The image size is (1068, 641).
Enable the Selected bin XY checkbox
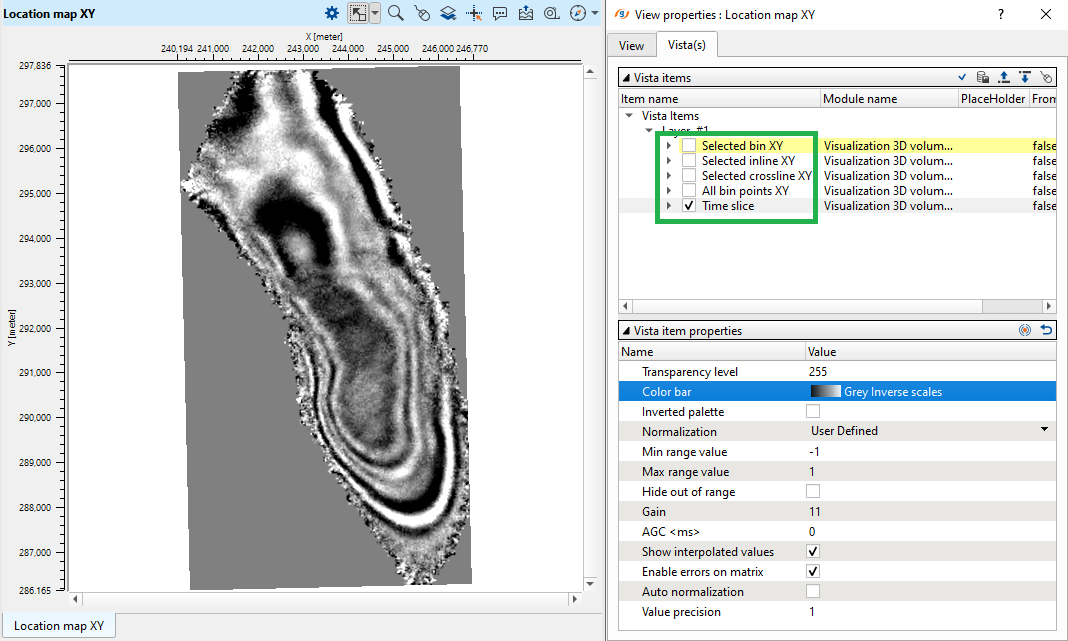tap(689, 146)
